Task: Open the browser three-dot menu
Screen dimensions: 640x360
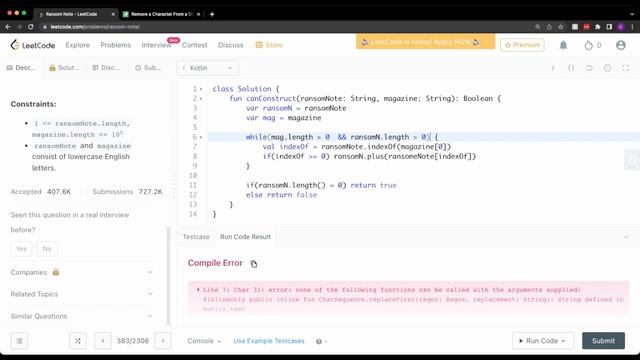Action: [x=633, y=27]
